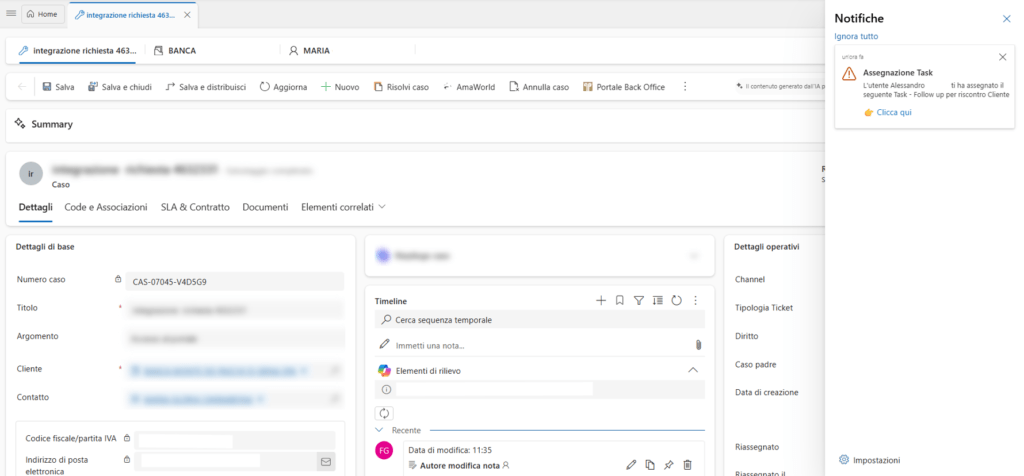Click the Timeline bookmark icon
This screenshot has width=1024, height=476.
(x=620, y=300)
